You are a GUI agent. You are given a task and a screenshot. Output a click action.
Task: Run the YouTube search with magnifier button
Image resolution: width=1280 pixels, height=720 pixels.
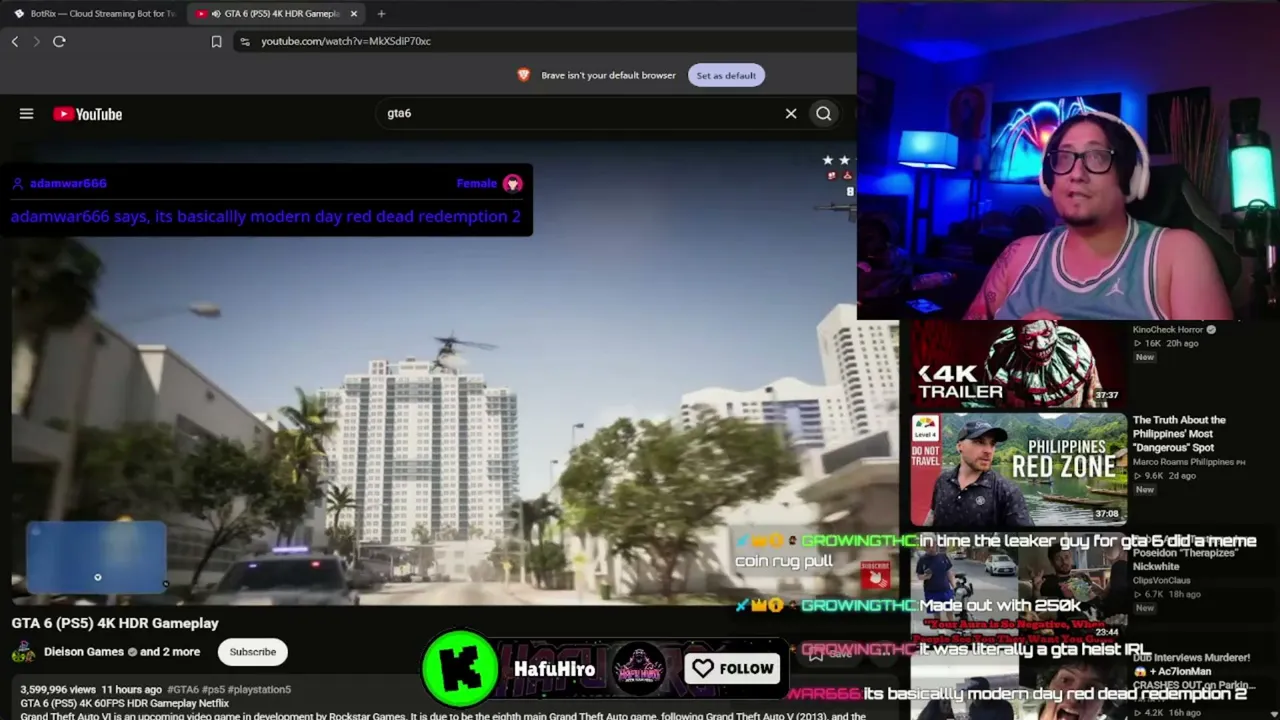point(823,114)
